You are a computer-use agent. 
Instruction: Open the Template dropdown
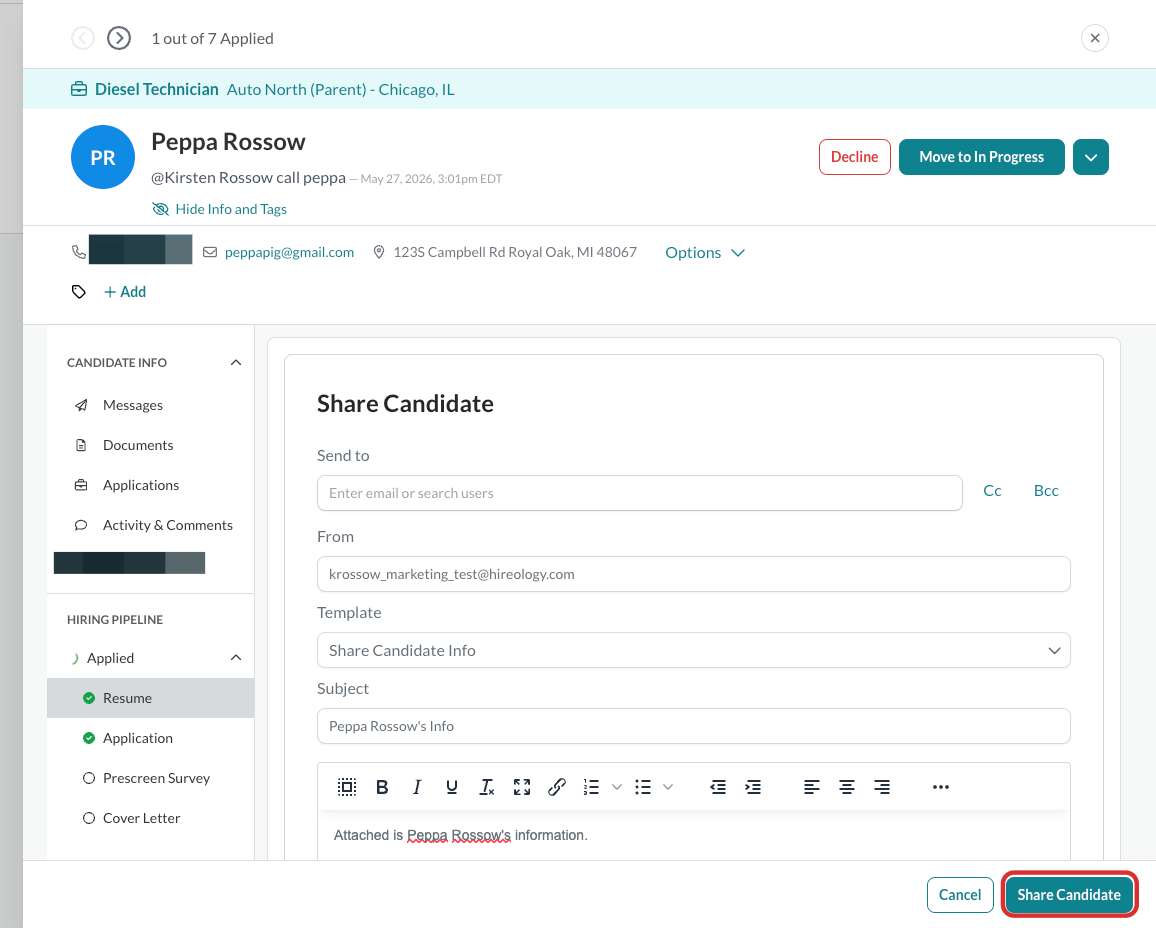[693, 650]
